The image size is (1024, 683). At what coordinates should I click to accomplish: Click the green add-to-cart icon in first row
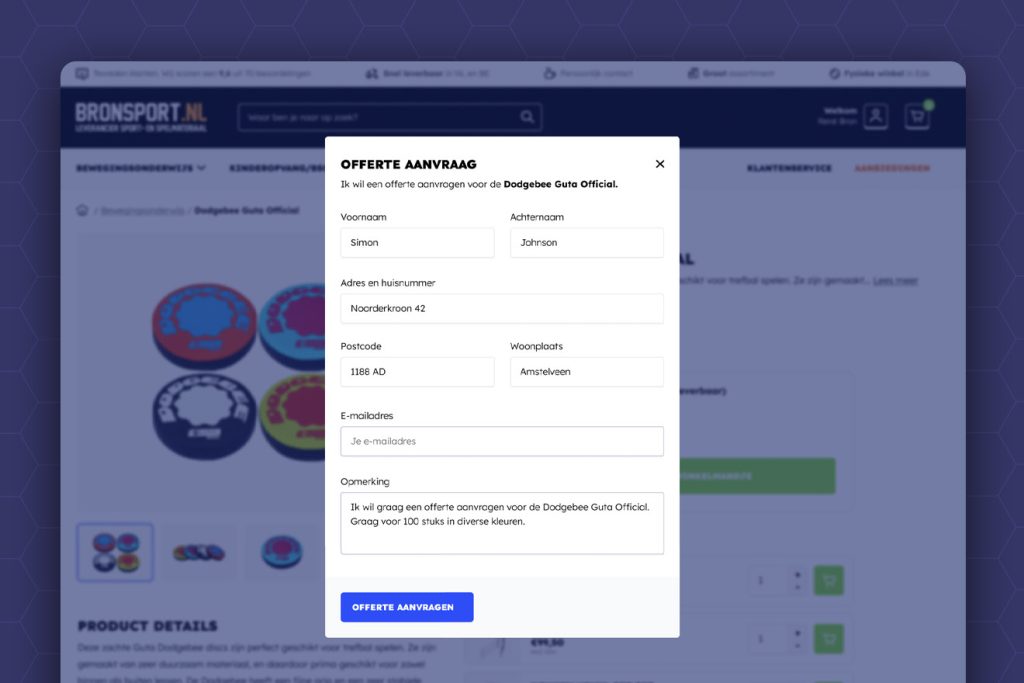pos(828,581)
